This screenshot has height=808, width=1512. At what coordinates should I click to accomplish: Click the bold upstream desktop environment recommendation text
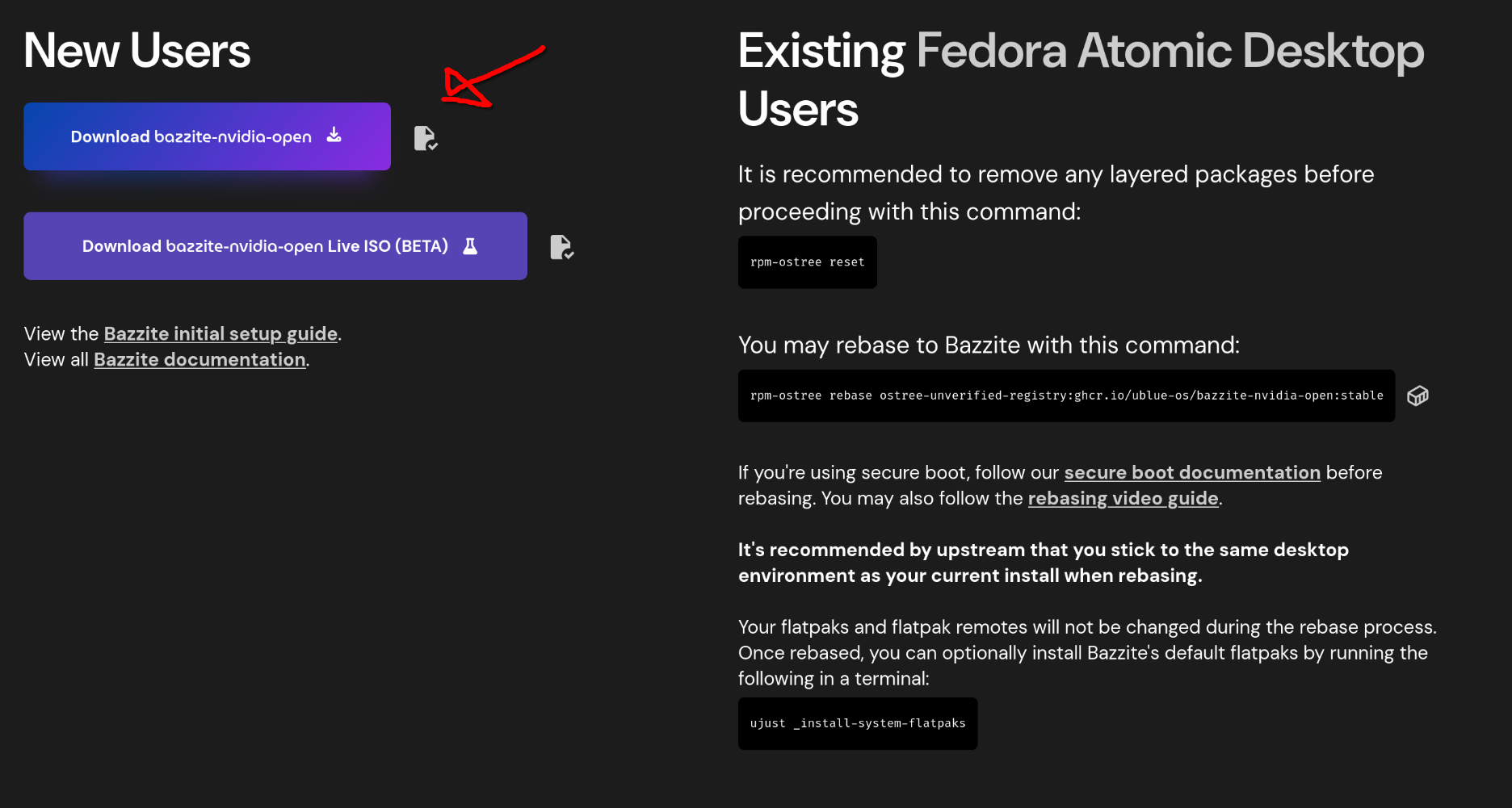(x=1043, y=563)
